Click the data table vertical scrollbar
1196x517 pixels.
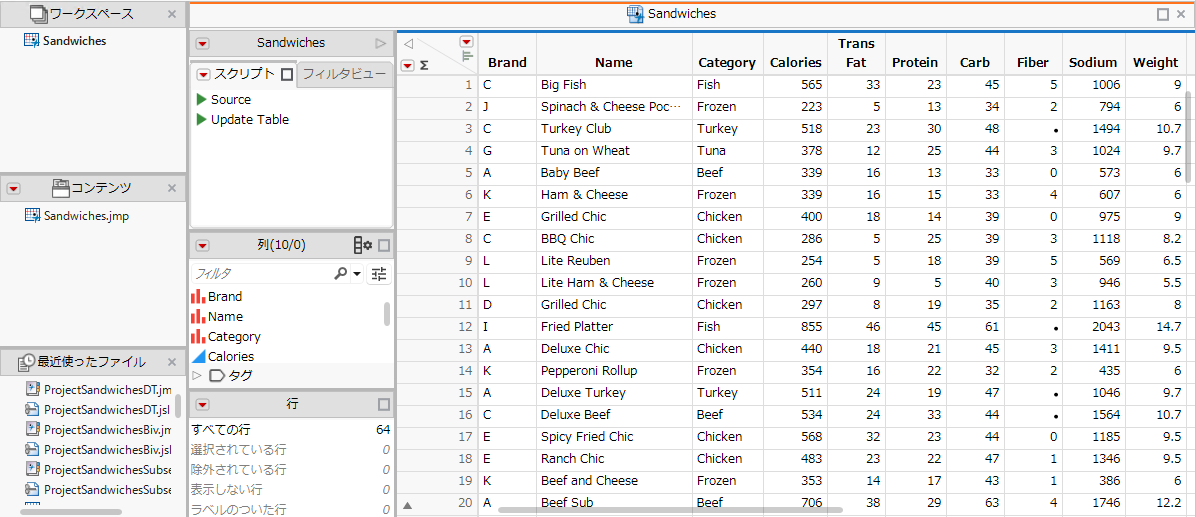tap(1190, 136)
